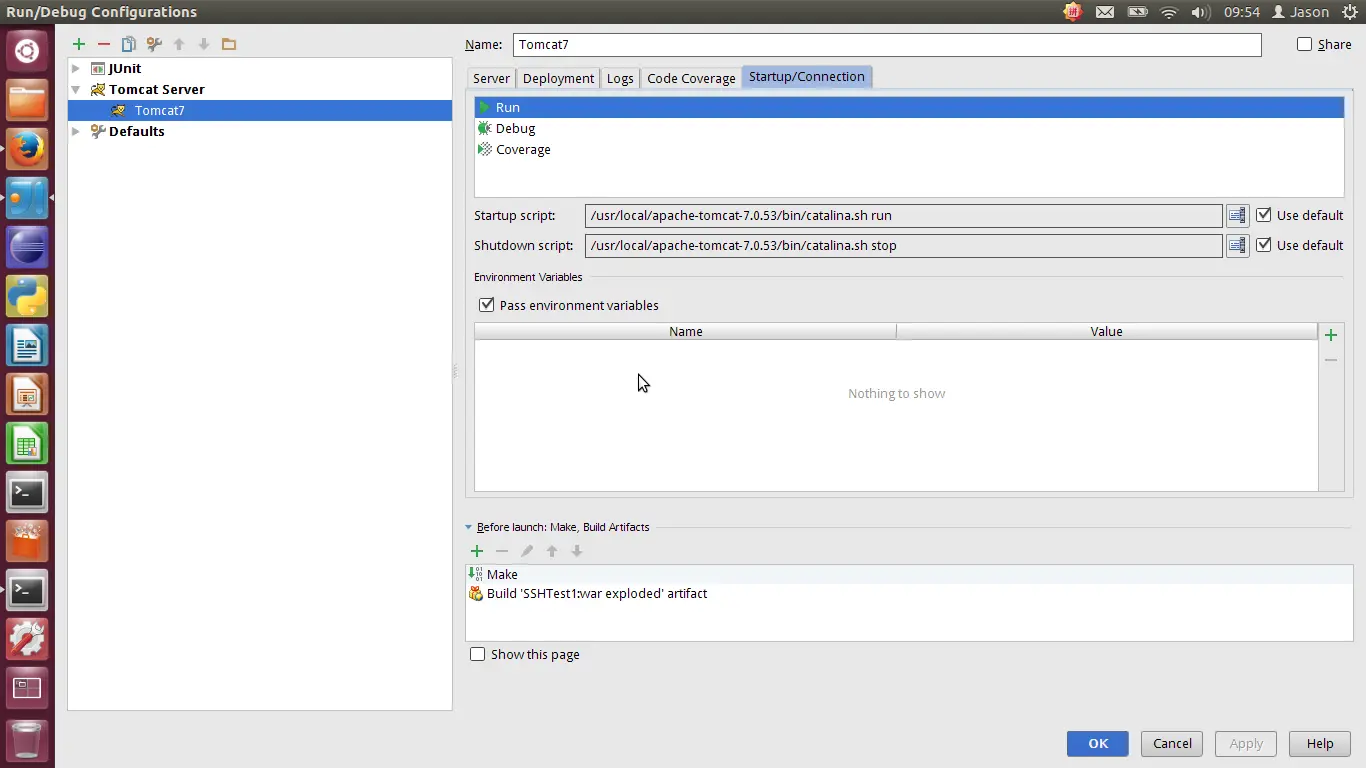The height and width of the screenshot is (768, 1366).
Task: Switch to the Code Coverage tab
Action: pyautogui.click(x=691, y=78)
